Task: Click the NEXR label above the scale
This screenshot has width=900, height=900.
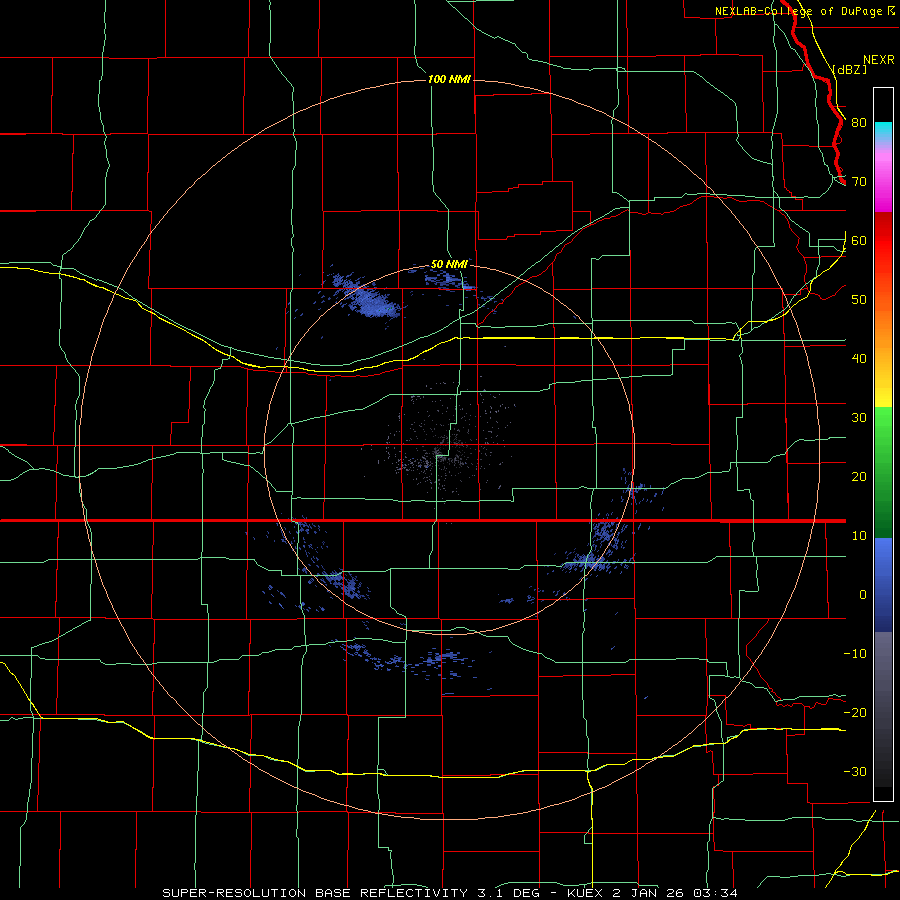Action: (x=878, y=60)
